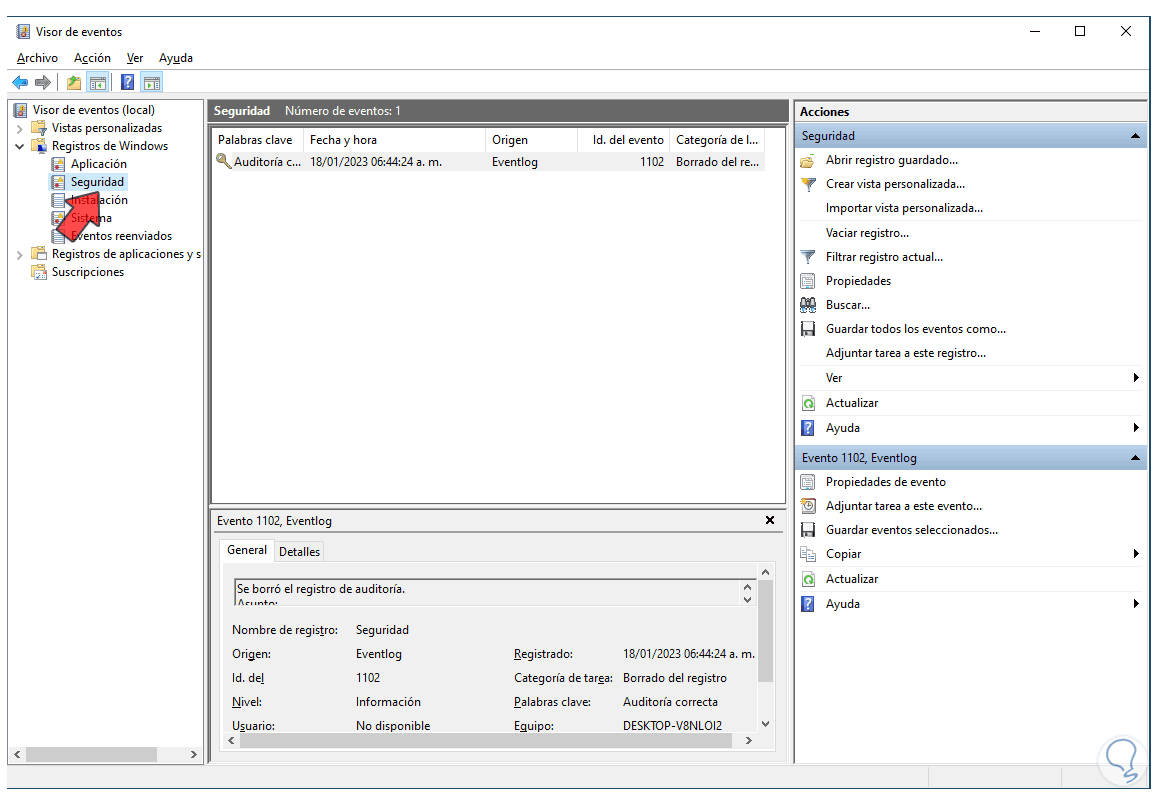This screenshot has height=805, width=1157.
Task: Open the Ayuda menu in menu bar
Action: pos(176,58)
